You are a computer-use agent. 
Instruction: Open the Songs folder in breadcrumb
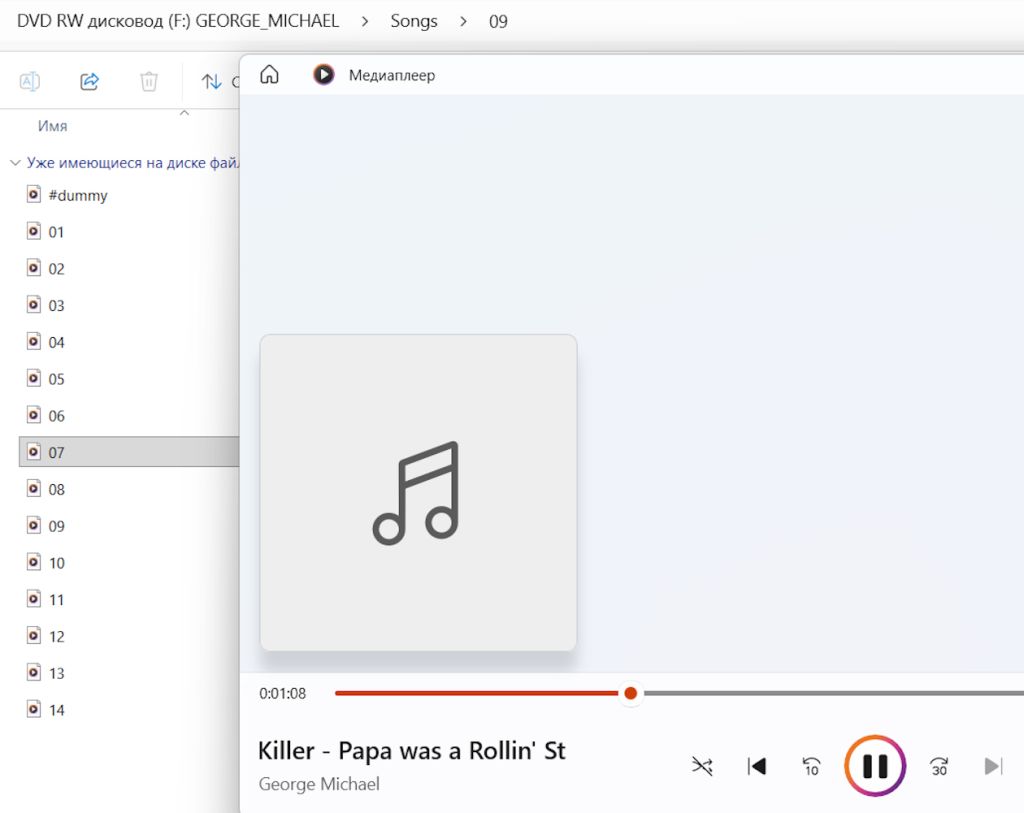point(414,21)
